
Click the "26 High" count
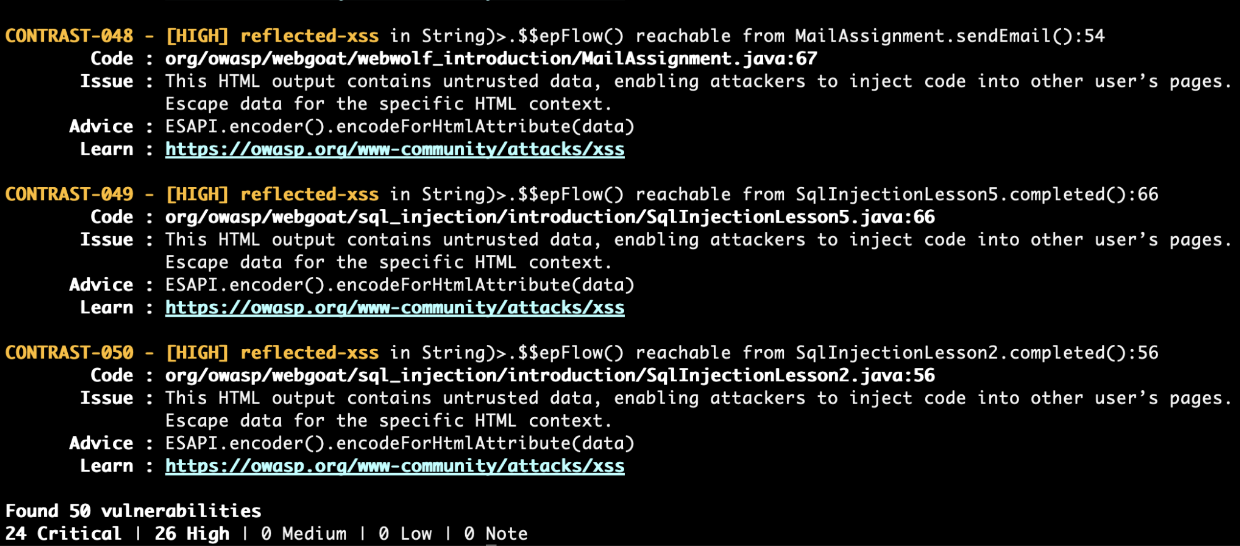(192, 534)
